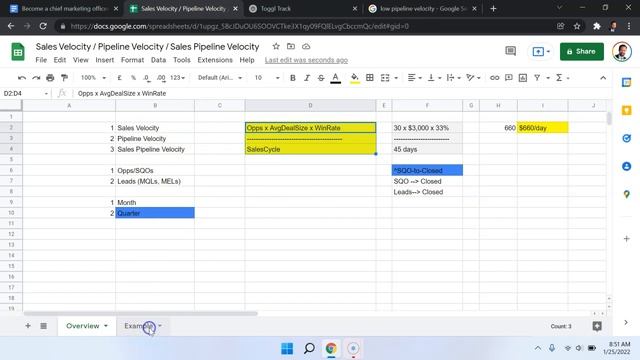
Task: Click the Name box showing D2:D4
Action: pos(24,93)
